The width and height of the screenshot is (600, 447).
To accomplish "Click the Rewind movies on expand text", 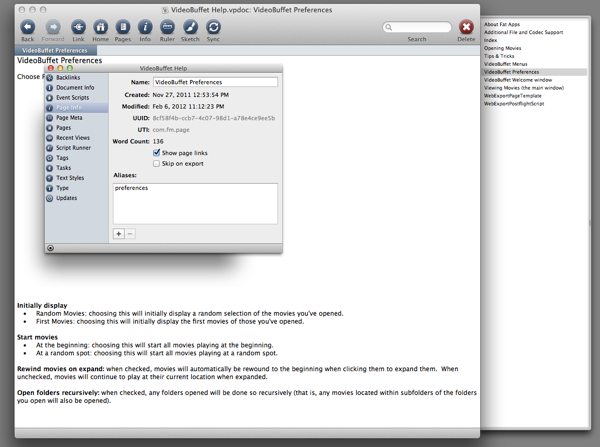I will 60,369.
